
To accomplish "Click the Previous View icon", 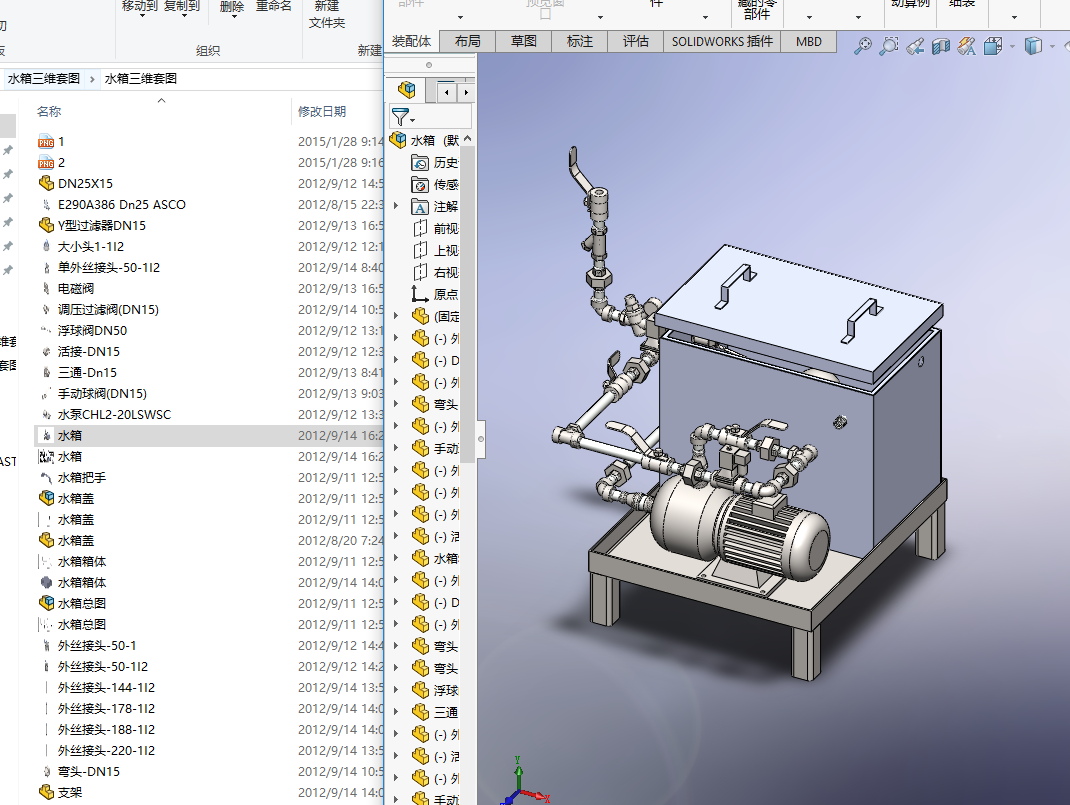I will tap(914, 46).
